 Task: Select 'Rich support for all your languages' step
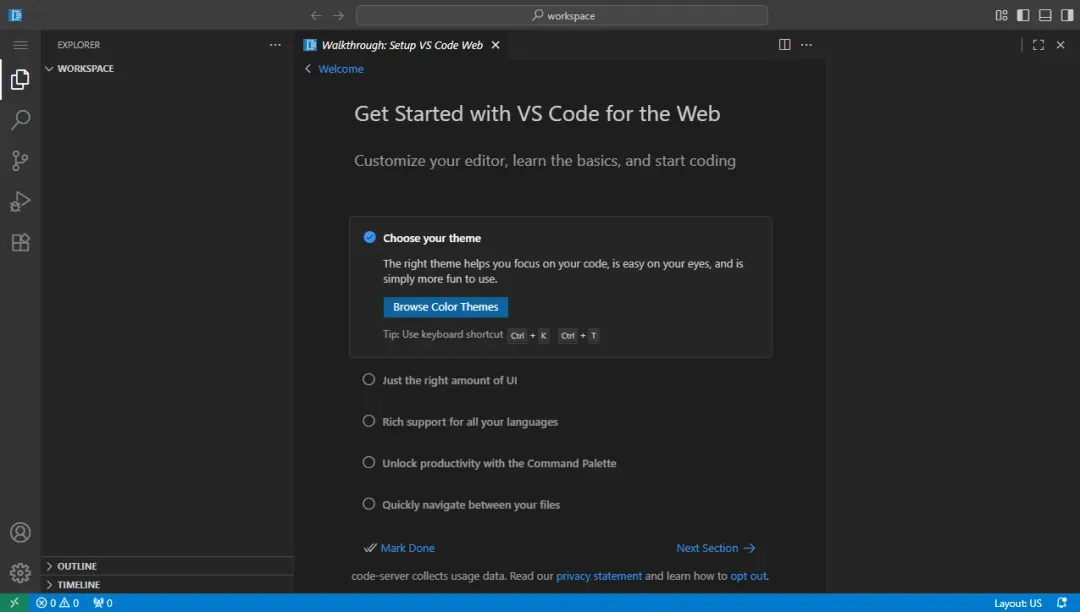[x=470, y=422]
